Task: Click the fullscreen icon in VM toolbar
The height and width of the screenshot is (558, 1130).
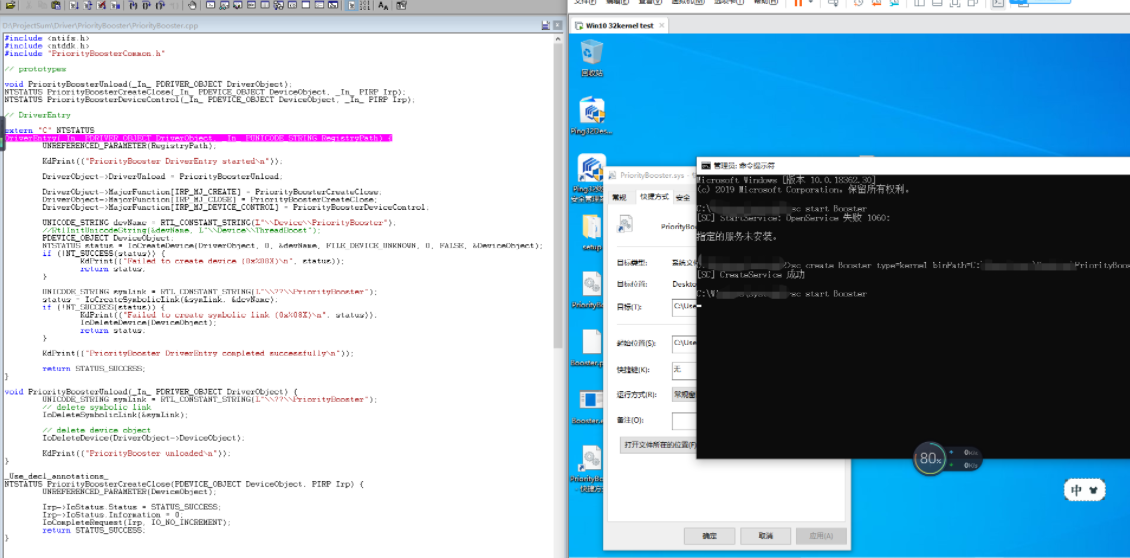Action: point(955,3)
